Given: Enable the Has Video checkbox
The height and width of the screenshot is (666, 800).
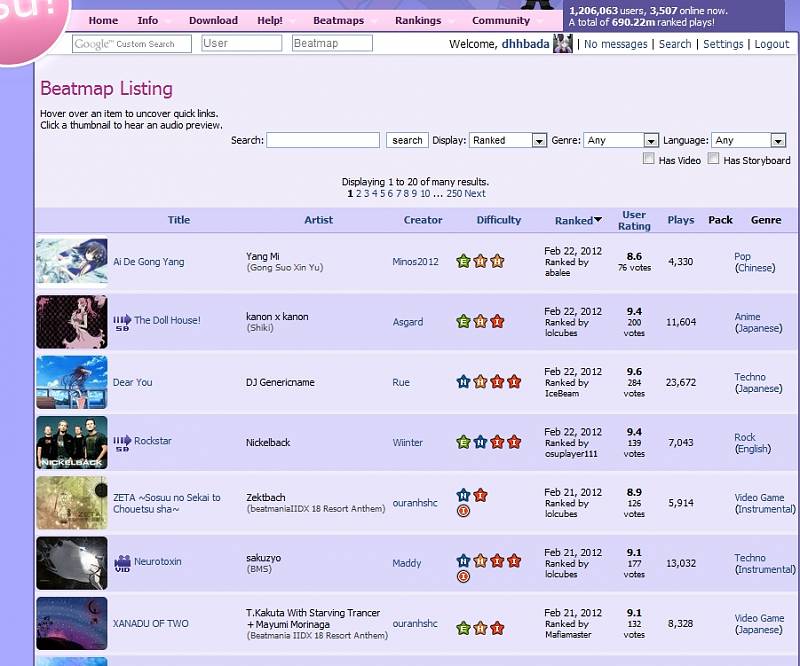Looking at the screenshot, I should (x=649, y=159).
